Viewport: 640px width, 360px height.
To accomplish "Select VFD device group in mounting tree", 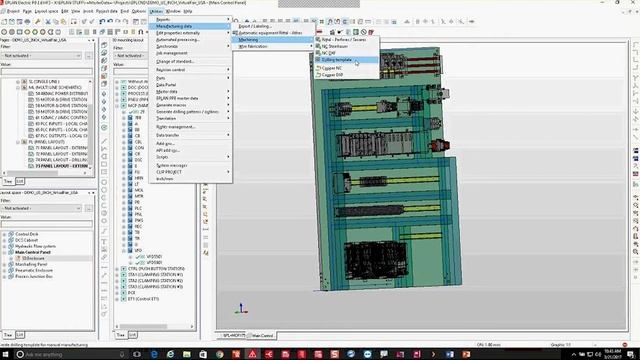I will tap(138, 251).
